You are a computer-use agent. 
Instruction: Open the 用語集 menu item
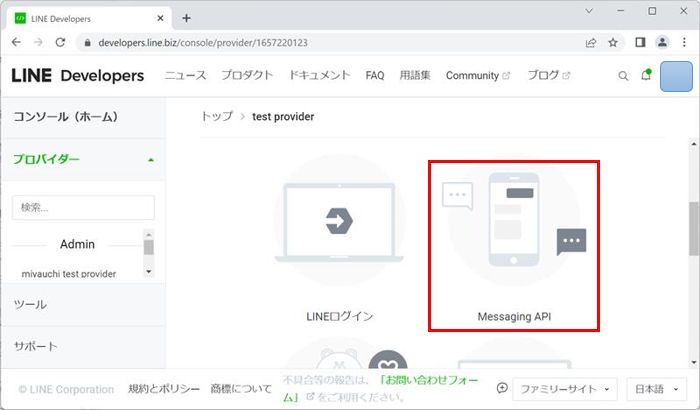pos(415,75)
